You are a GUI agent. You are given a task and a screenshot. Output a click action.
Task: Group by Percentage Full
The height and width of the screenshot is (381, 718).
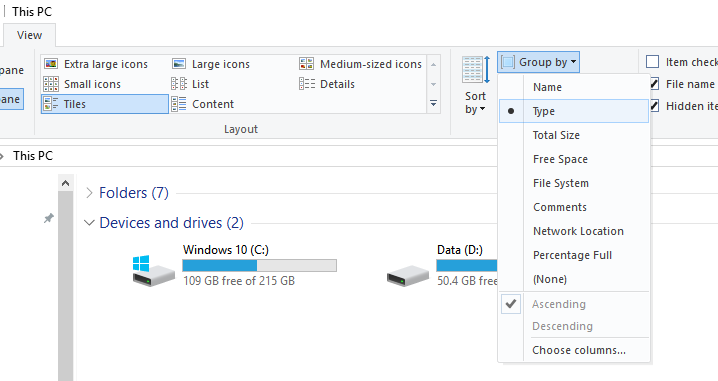[574, 255]
